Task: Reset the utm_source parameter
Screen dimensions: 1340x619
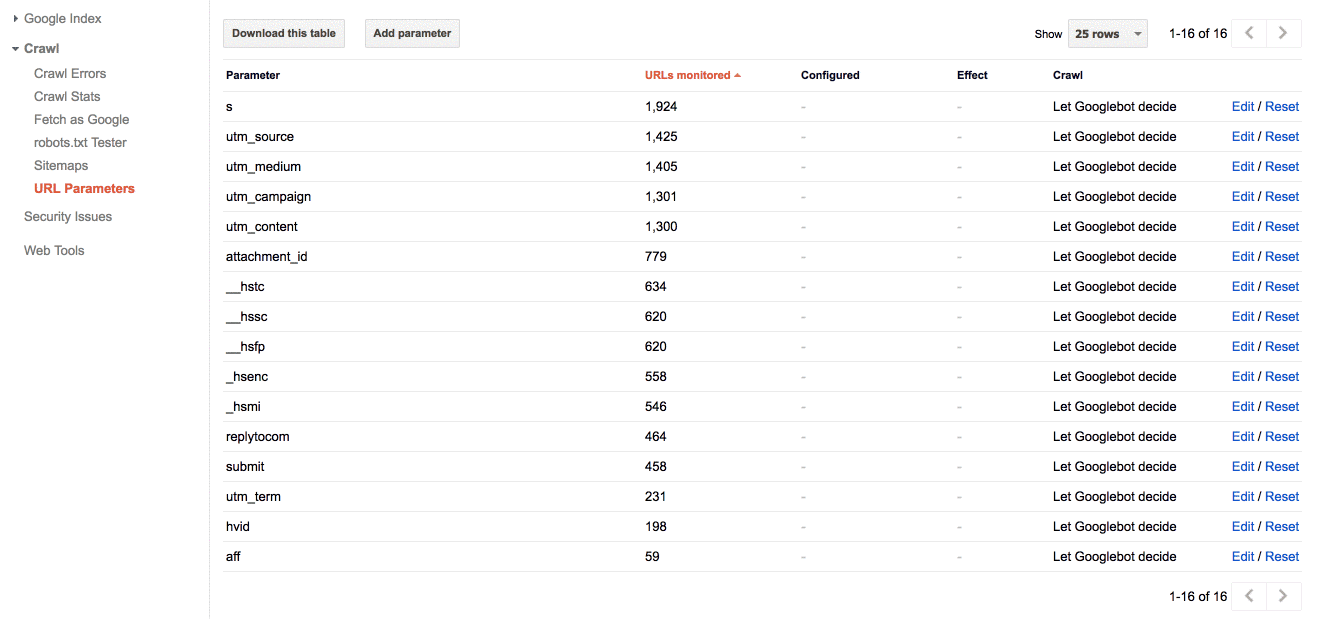Action: 1282,136
